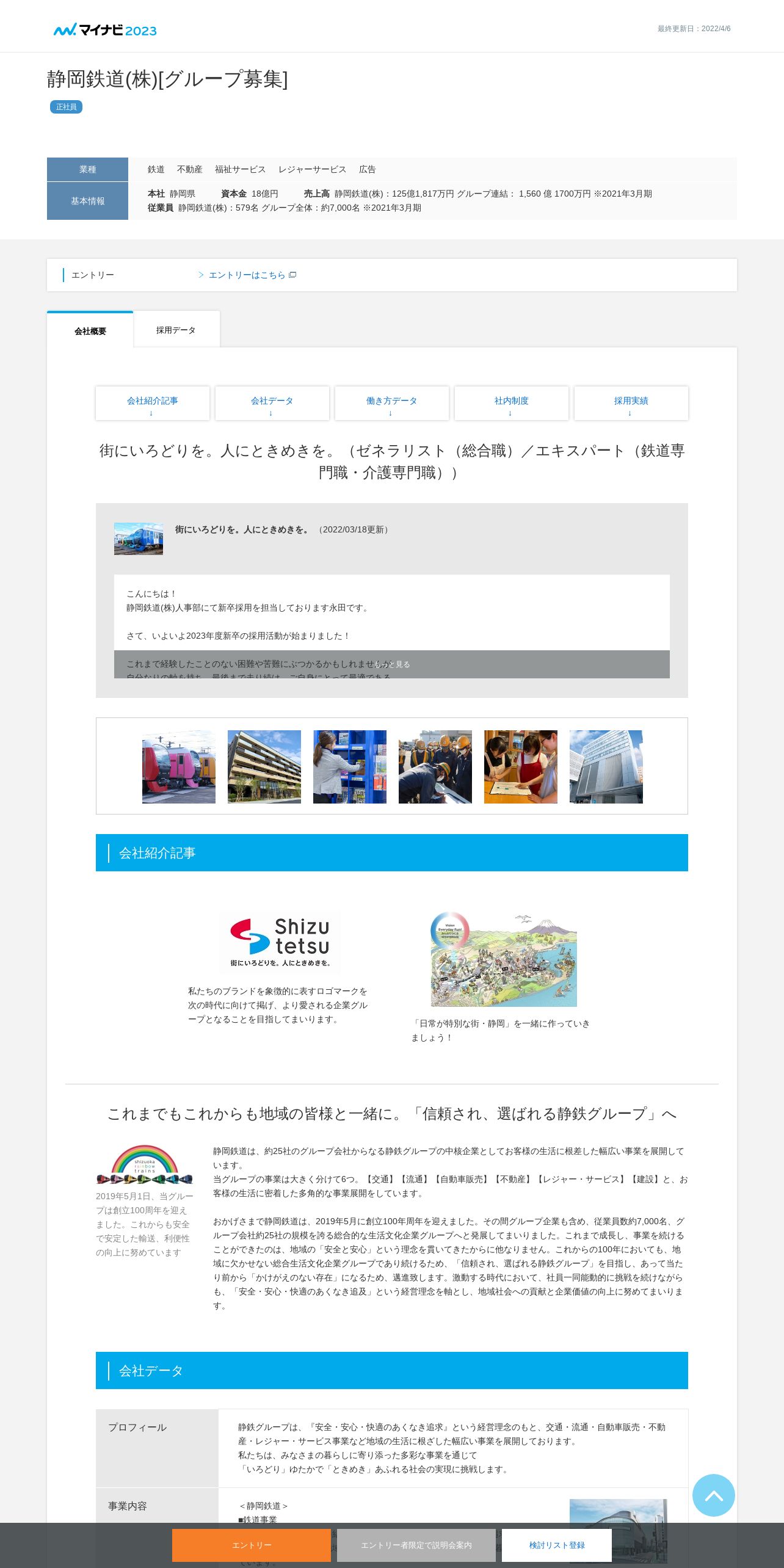Jump to 採用実績 section
Image resolution: width=784 pixels, height=1568 pixels.
631,403
